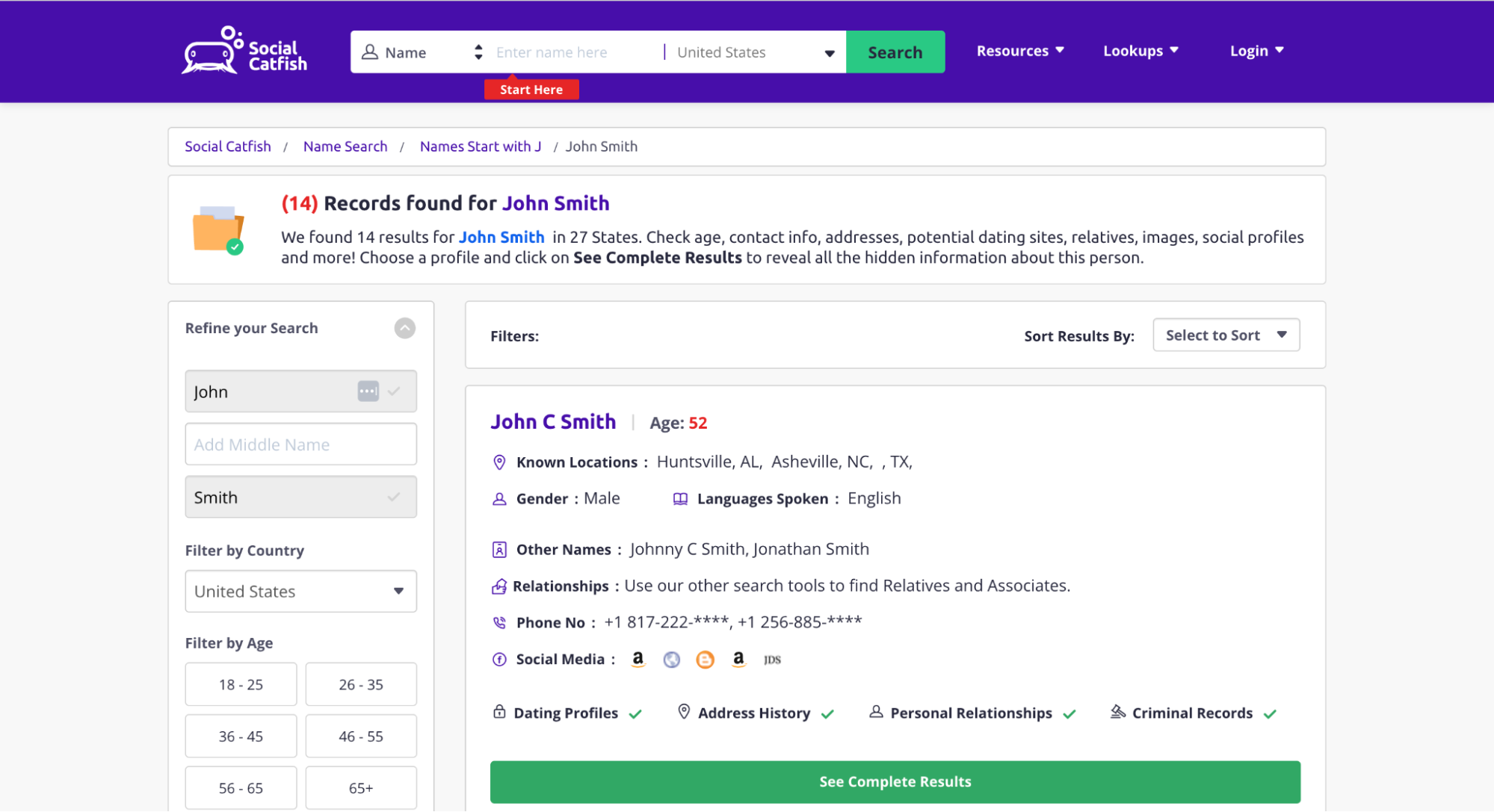Open the Name search type dropdown
Screen dimensions: 1494x812
point(422,52)
